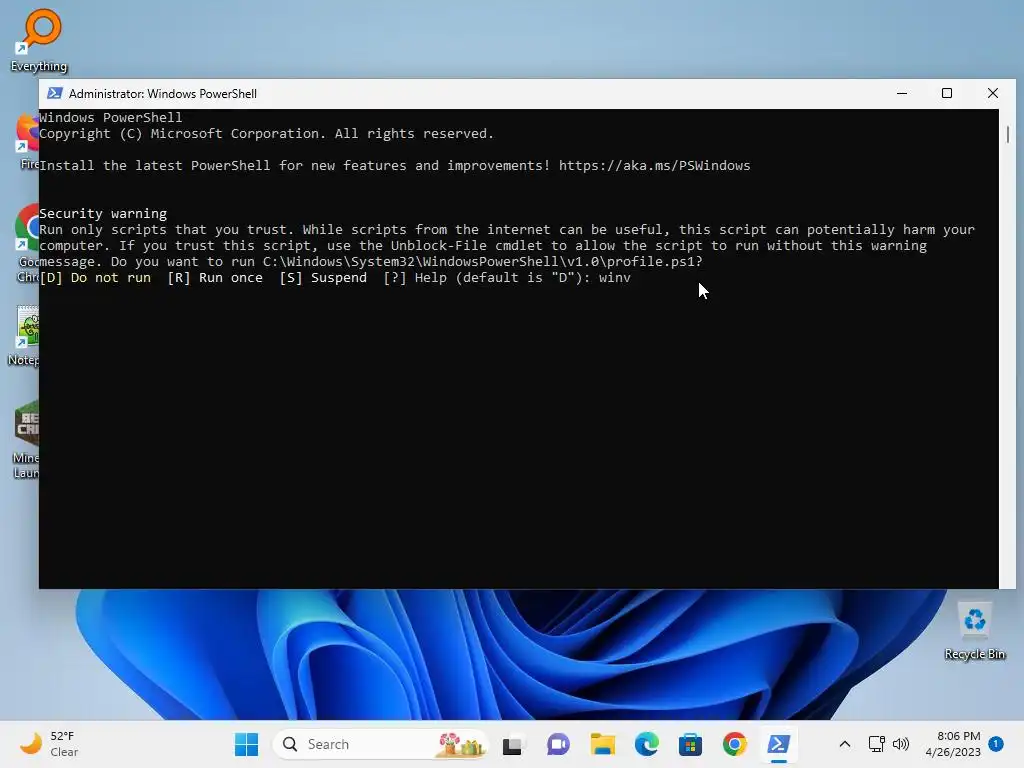This screenshot has height=768, width=1024.
Task: Close the Administrator PowerShell window
Action: tap(993, 93)
